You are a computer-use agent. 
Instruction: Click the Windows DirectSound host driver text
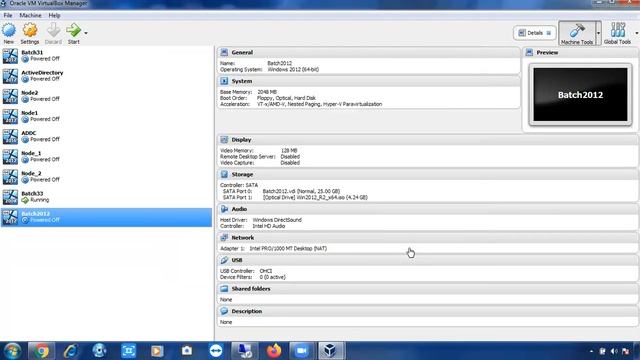[x=277, y=220]
